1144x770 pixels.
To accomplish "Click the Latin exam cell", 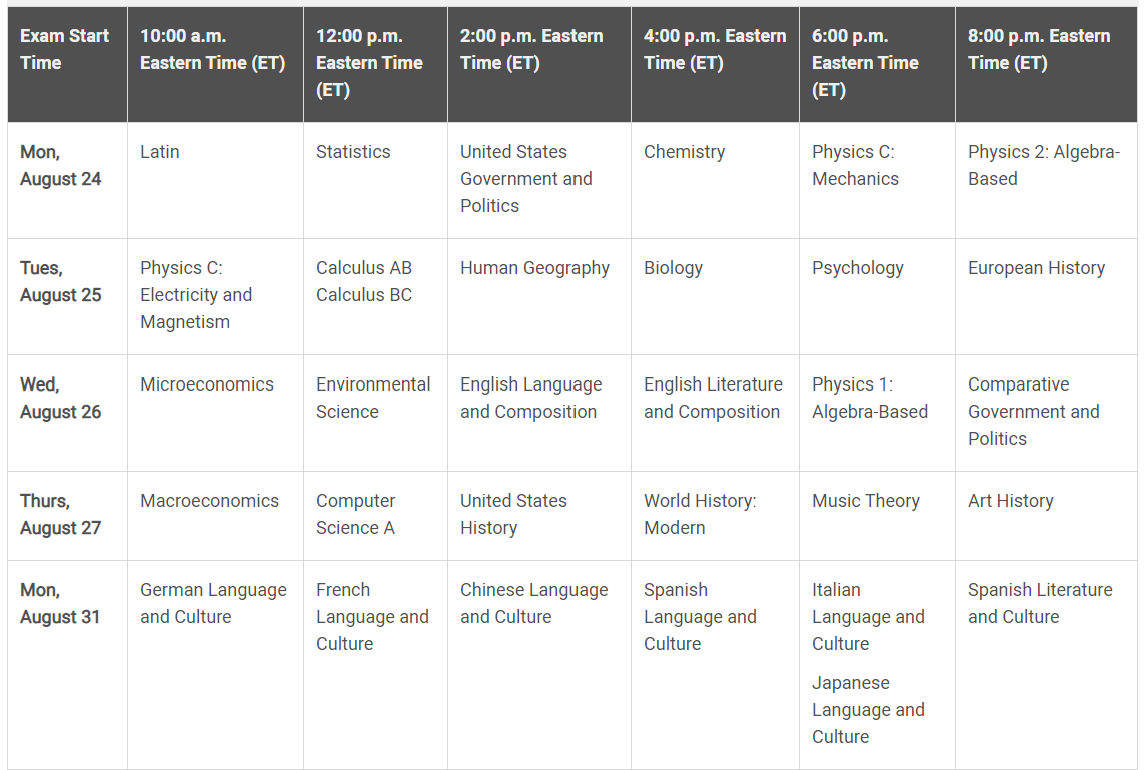I will click(160, 152).
